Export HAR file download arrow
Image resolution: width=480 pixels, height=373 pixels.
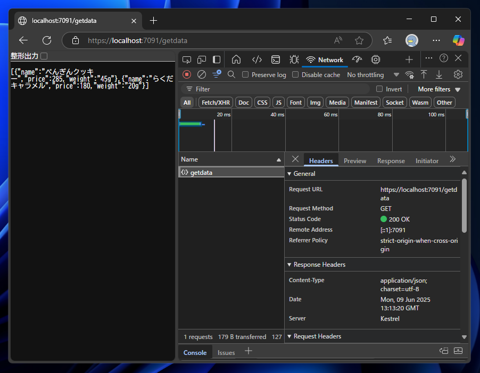pyautogui.click(x=439, y=74)
